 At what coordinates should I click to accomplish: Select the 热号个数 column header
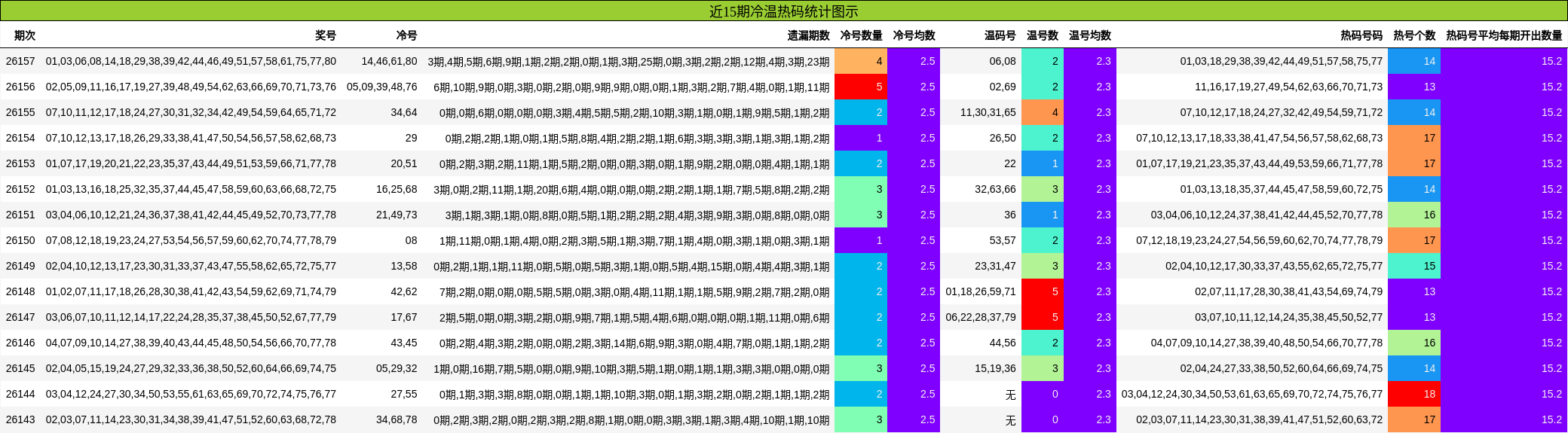pyautogui.click(x=1414, y=35)
